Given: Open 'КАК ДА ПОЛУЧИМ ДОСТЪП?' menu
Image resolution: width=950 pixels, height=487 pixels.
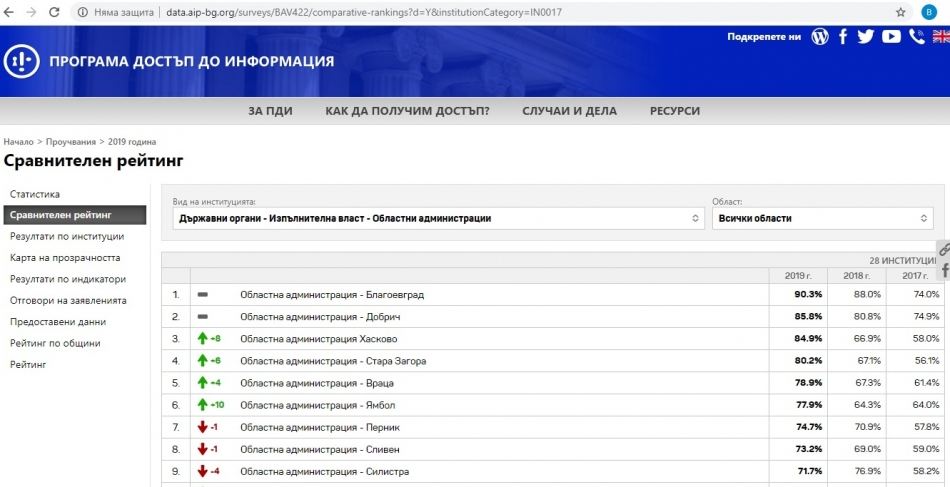Looking at the screenshot, I should (x=407, y=111).
